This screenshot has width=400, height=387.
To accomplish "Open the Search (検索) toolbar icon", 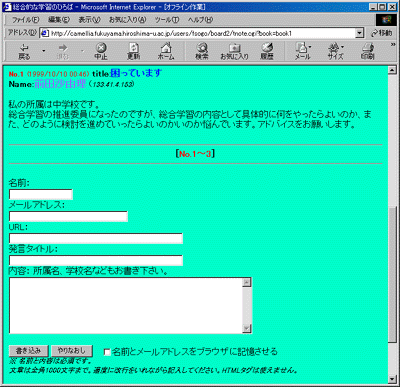I will [x=202, y=51].
